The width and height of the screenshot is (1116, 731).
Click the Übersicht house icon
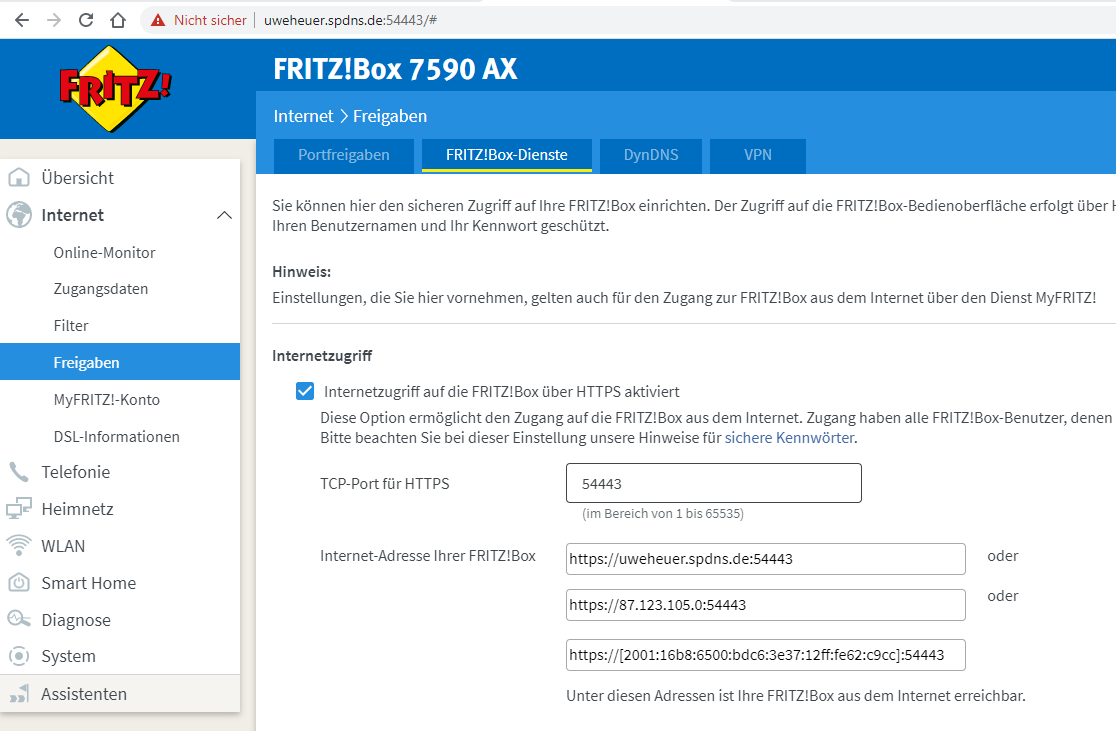[19, 178]
